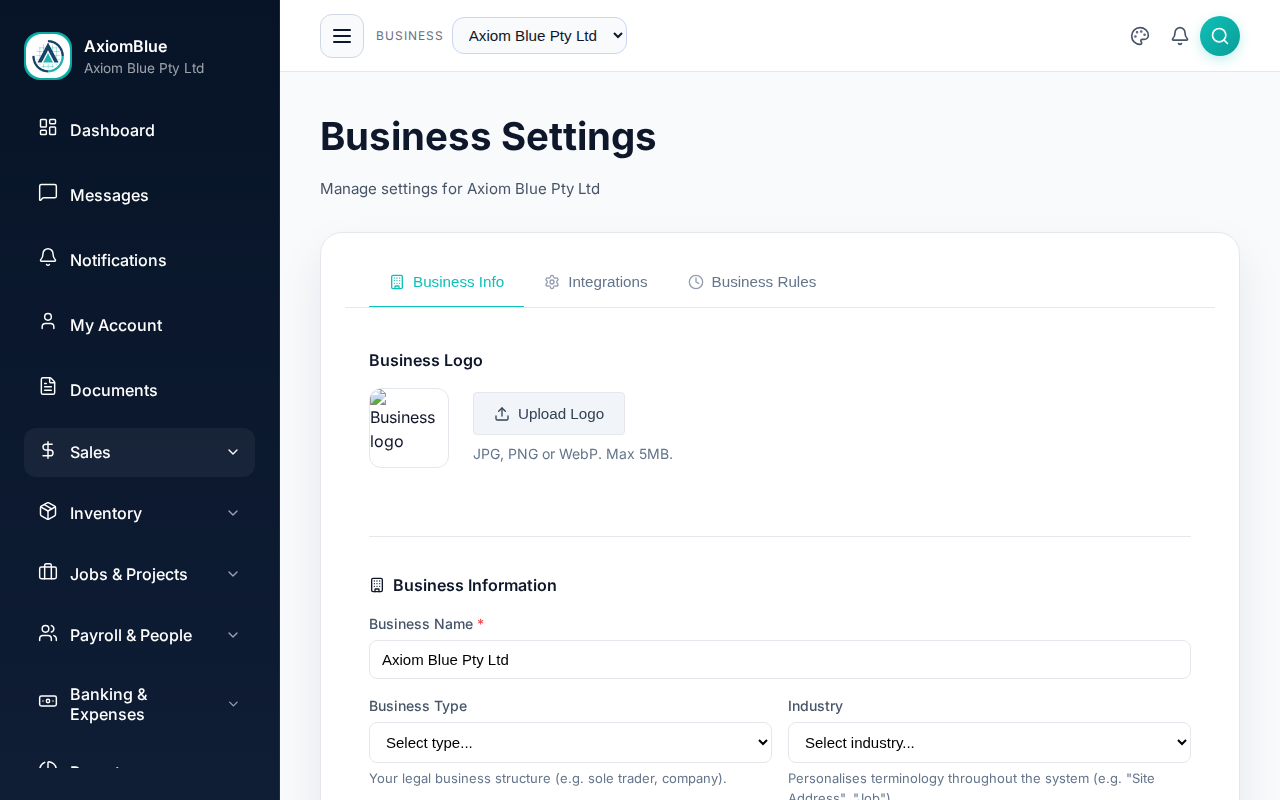Click the Banking & Expenses banknote icon
Screen dimensions: 1280x800
[48, 700]
